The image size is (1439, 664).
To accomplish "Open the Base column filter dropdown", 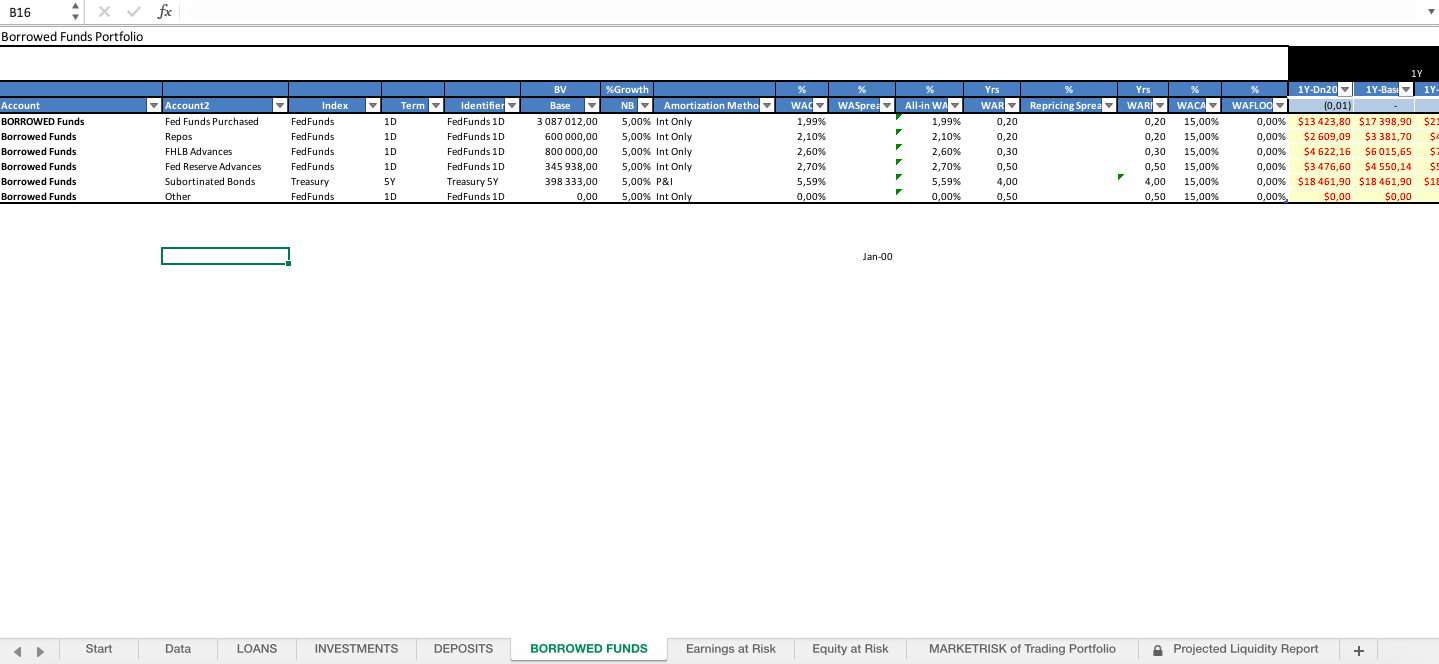I will coord(592,105).
